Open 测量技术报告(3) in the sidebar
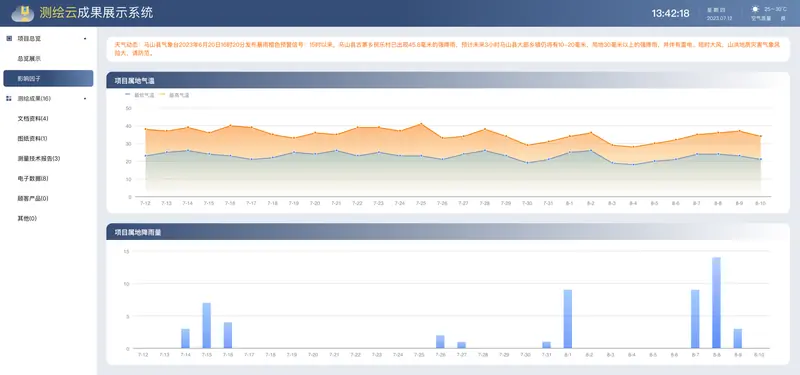This screenshot has height=375, width=800. click(x=39, y=159)
